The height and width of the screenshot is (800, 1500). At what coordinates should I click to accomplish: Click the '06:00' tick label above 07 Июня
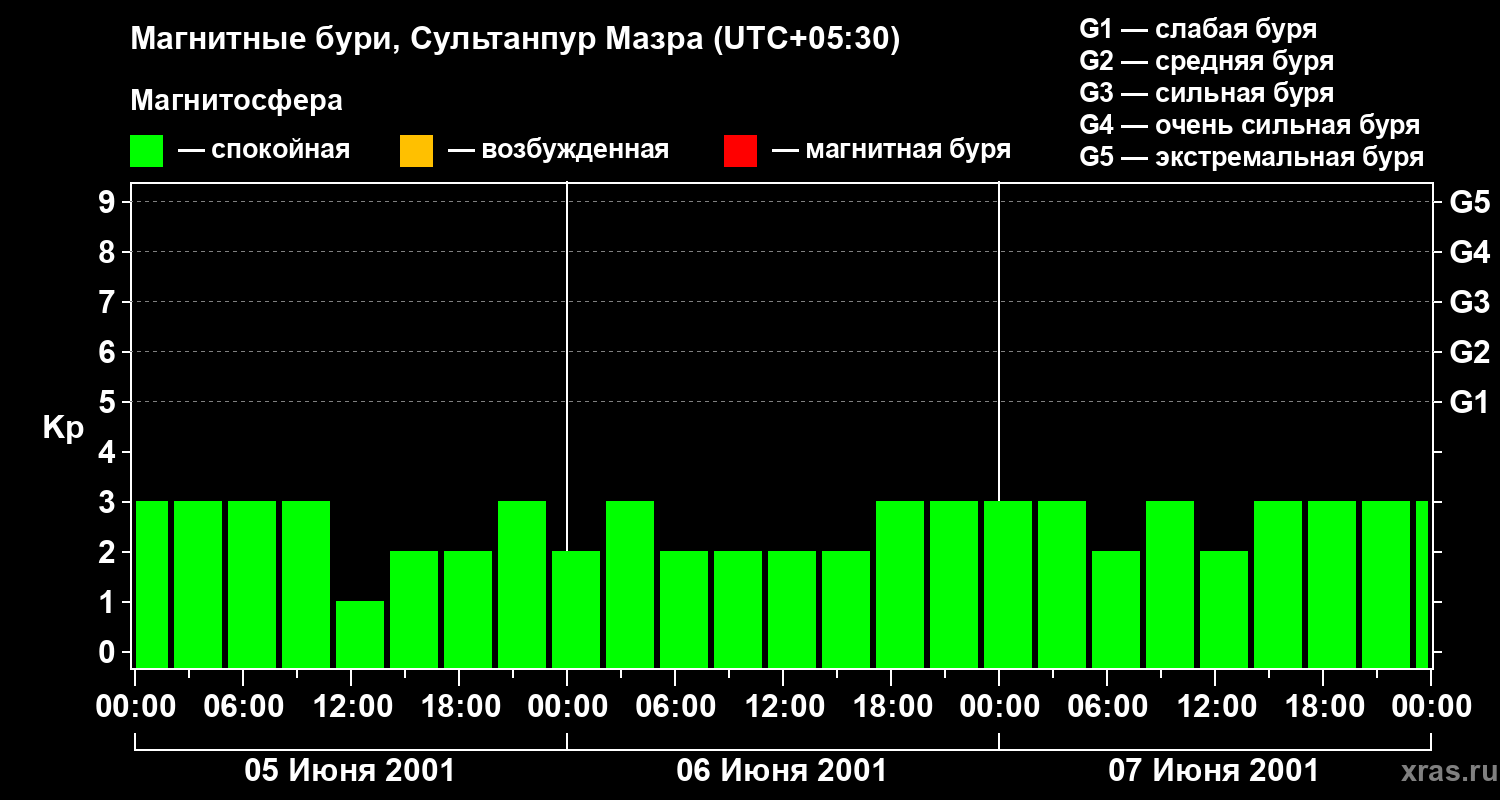(1107, 706)
